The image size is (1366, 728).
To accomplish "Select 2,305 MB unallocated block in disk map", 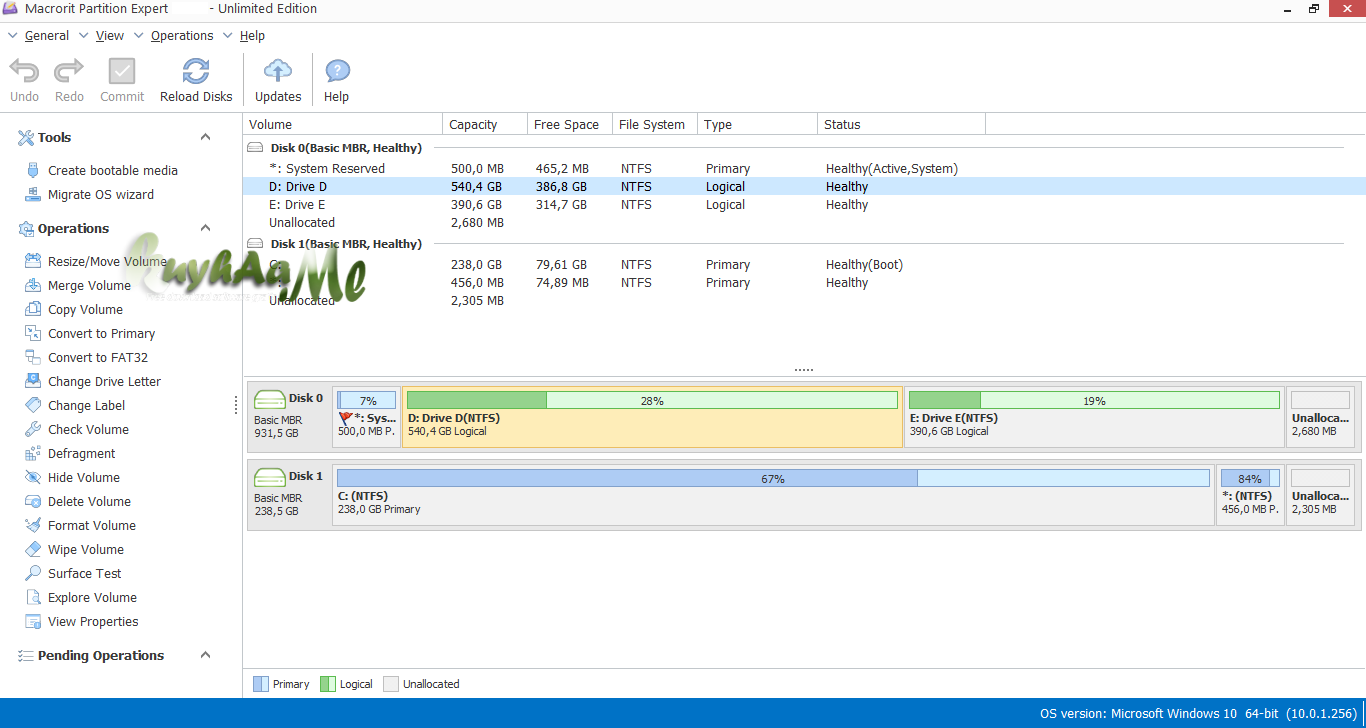I will pos(1320,494).
